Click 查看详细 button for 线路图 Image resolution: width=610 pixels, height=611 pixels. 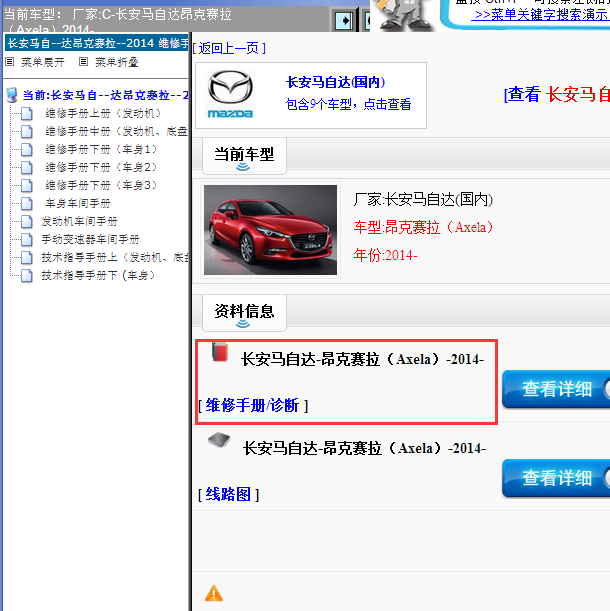pos(556,478)
